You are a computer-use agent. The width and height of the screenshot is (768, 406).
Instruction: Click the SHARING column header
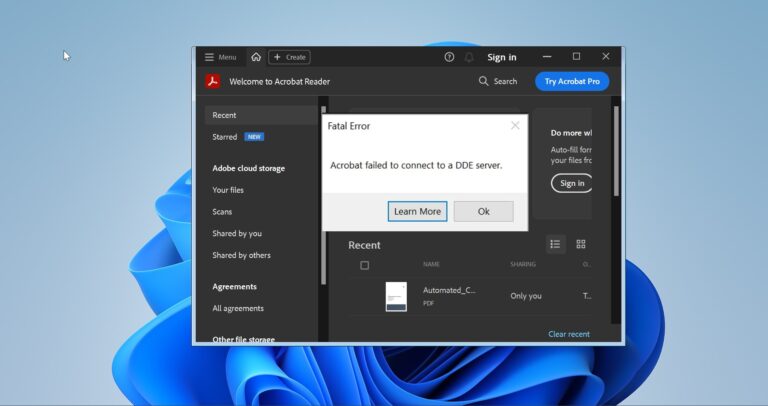click(x=523, y=264)
